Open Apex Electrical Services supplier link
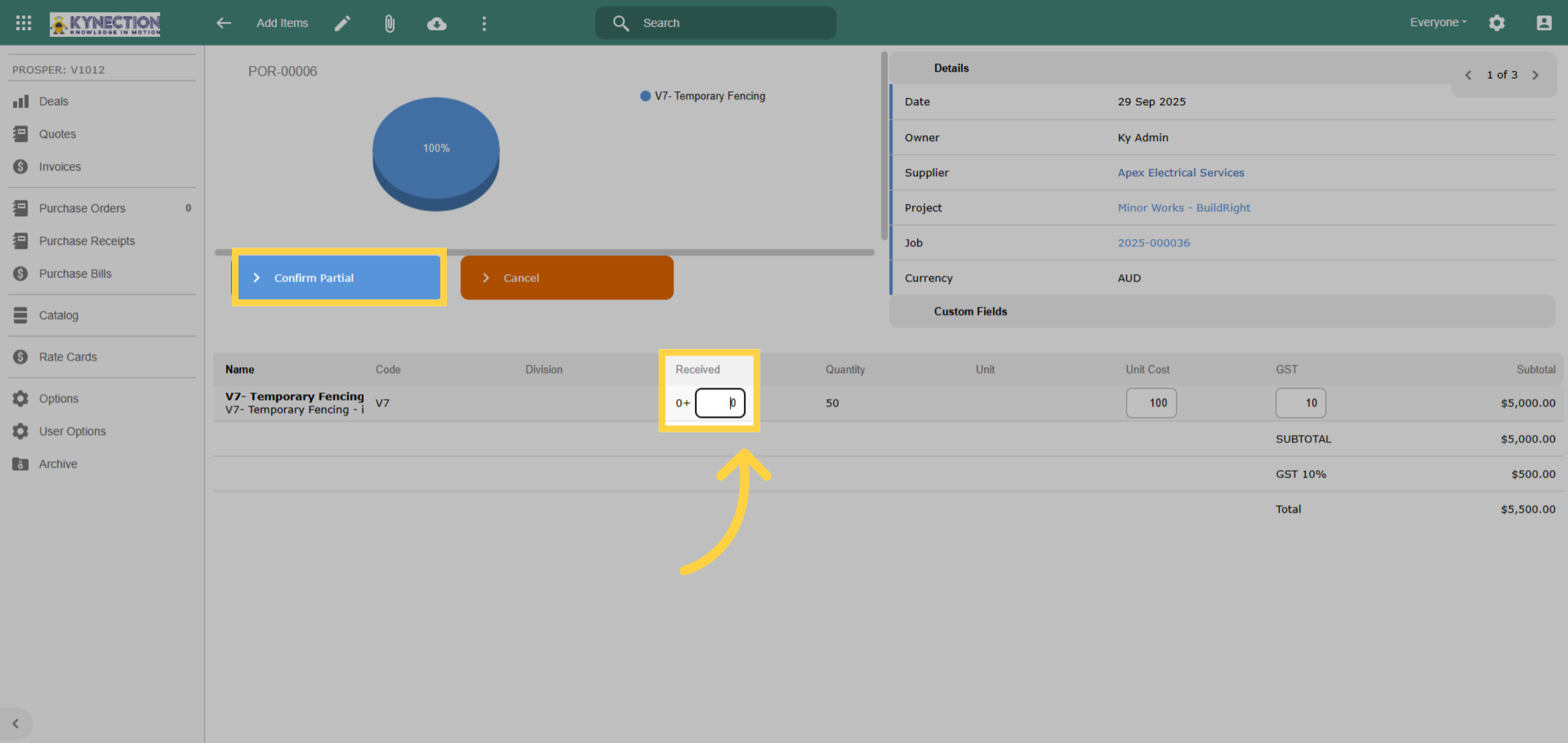This screenshot has height=743, width=1568. (x=1181, y=172)
